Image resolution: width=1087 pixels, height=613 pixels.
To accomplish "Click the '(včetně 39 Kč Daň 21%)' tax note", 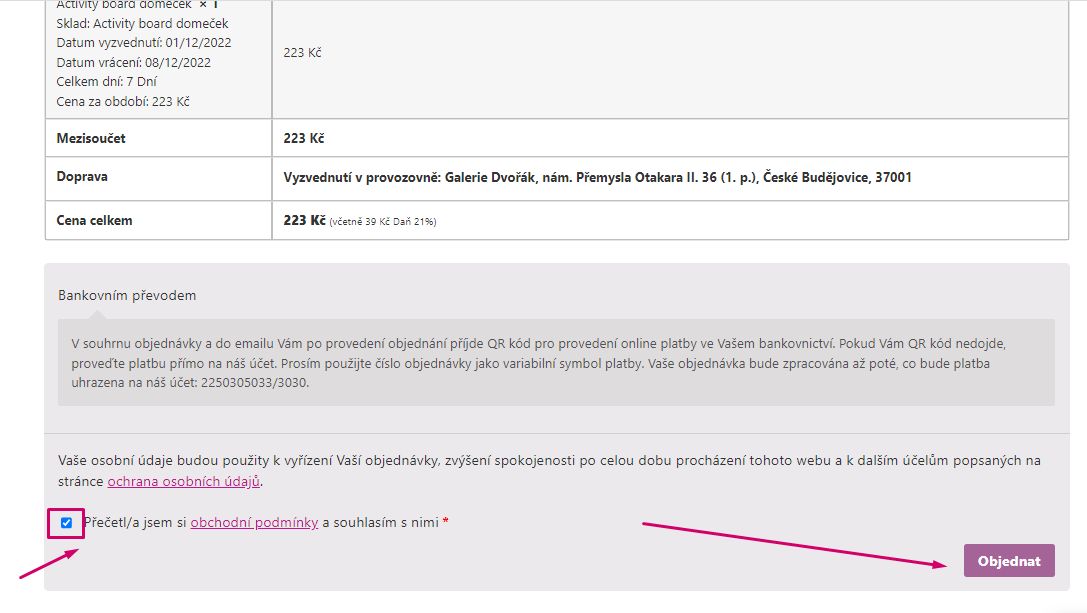I will [x=383, y=221].
